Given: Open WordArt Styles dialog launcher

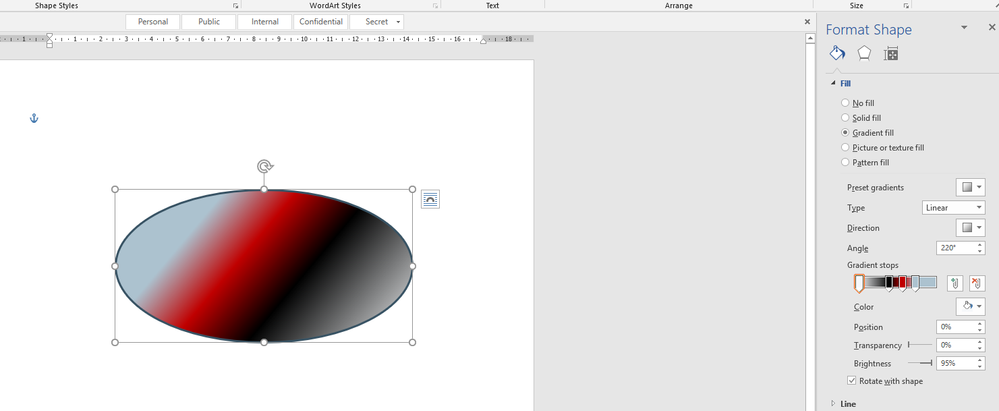Looking at the screenshot, I should point(436,6).
